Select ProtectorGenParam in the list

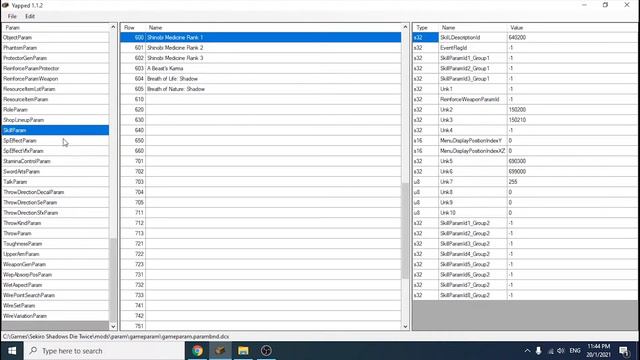click(x=55, y=58)
